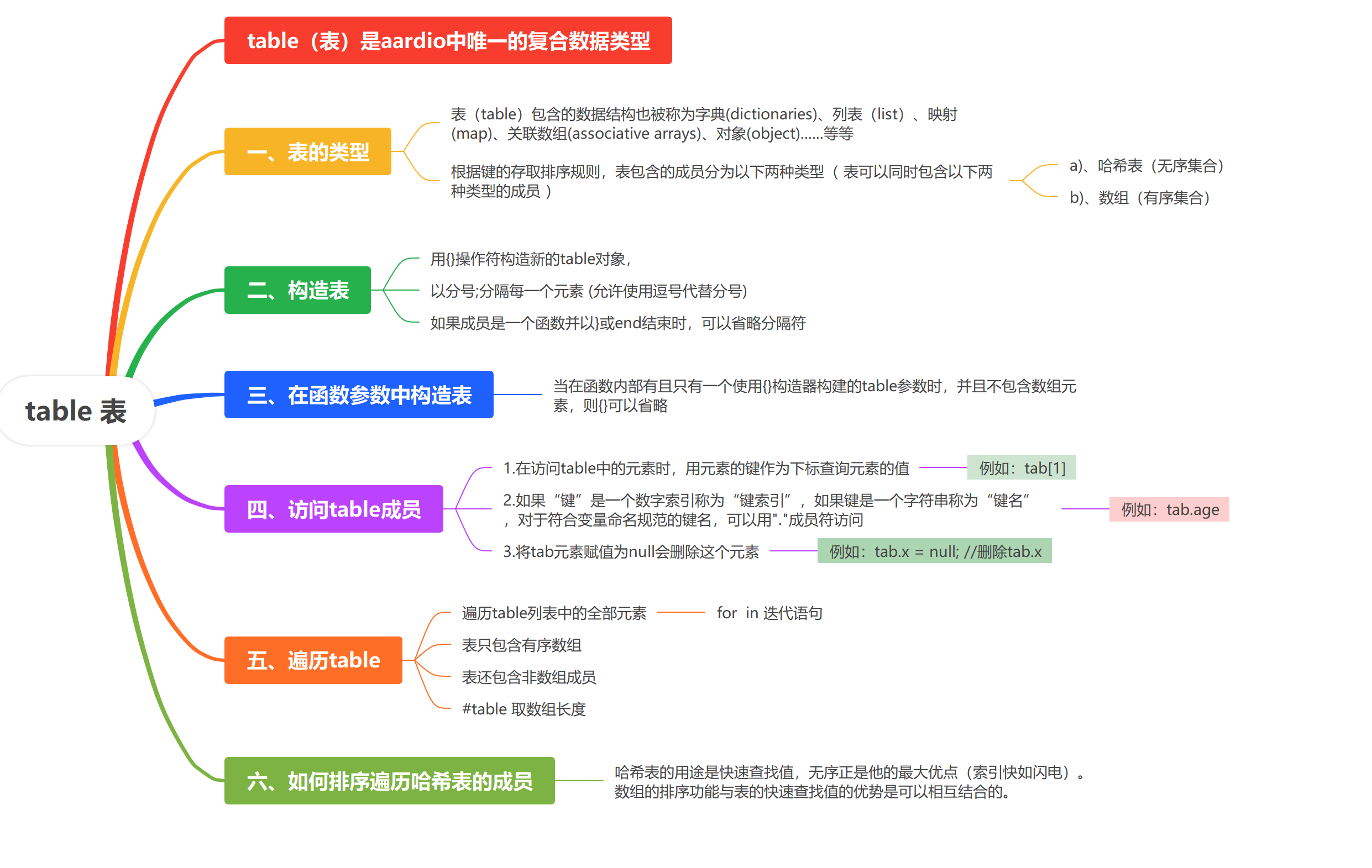This screenshot has height=868, width=1372.
Task: Click the text starting '表（table）包含的数据结构'
Action: (704, 124)
